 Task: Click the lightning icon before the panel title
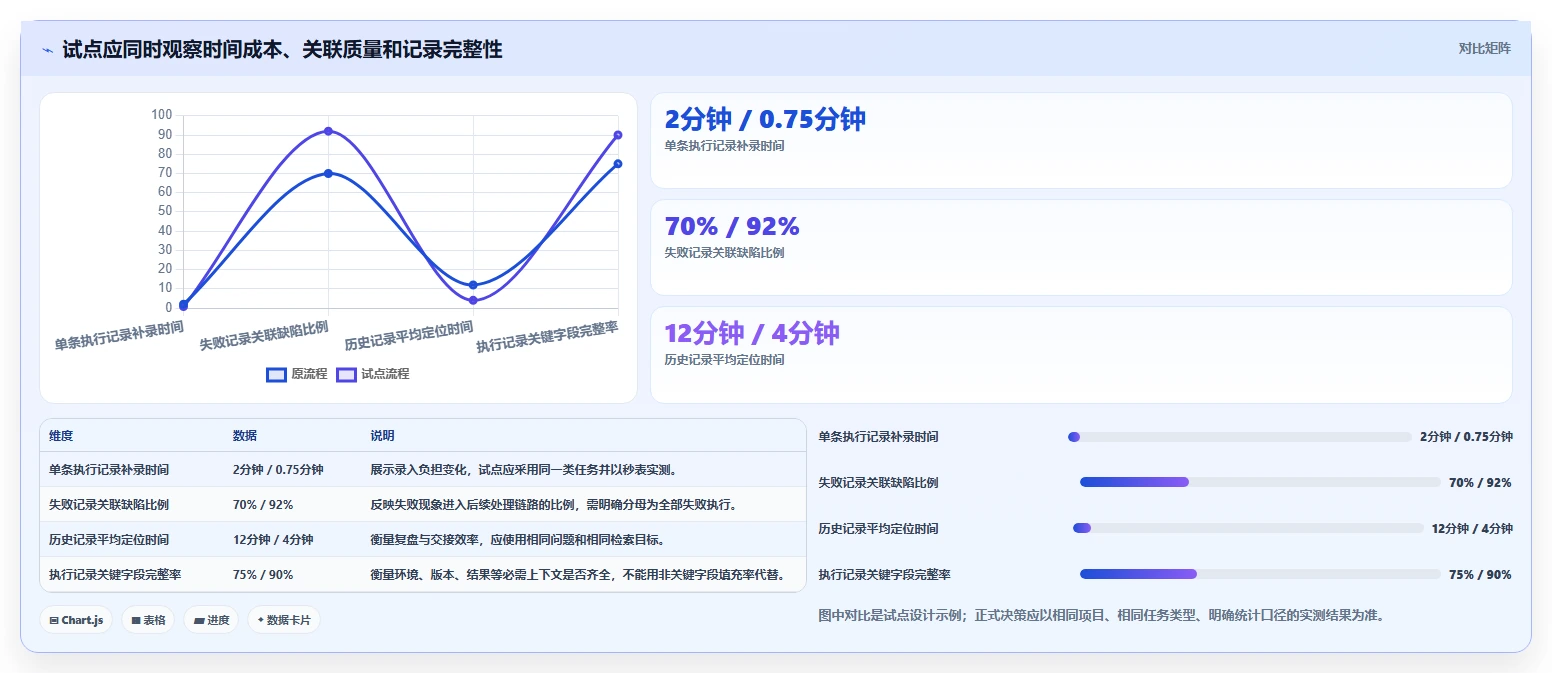pyautogui.click(x=48, y=50)
